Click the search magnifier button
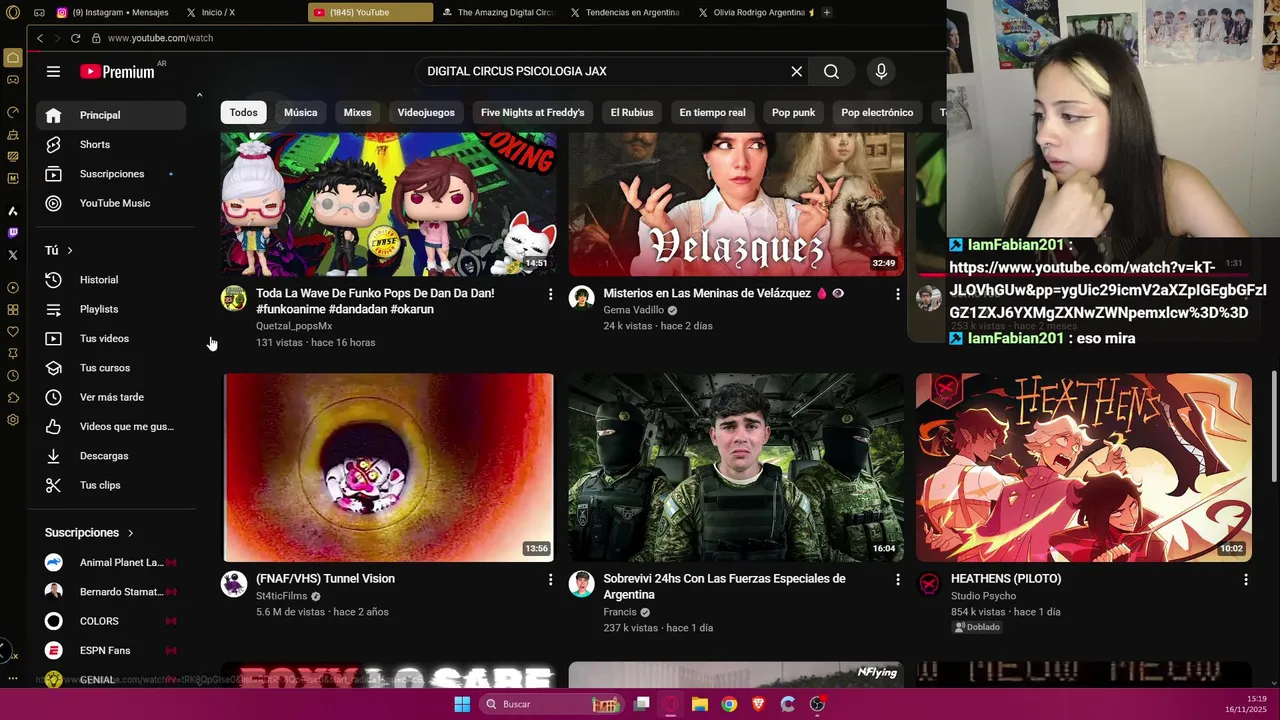Image resolution: width=1280 pixels, height=720 pixels. pos(831,71)
